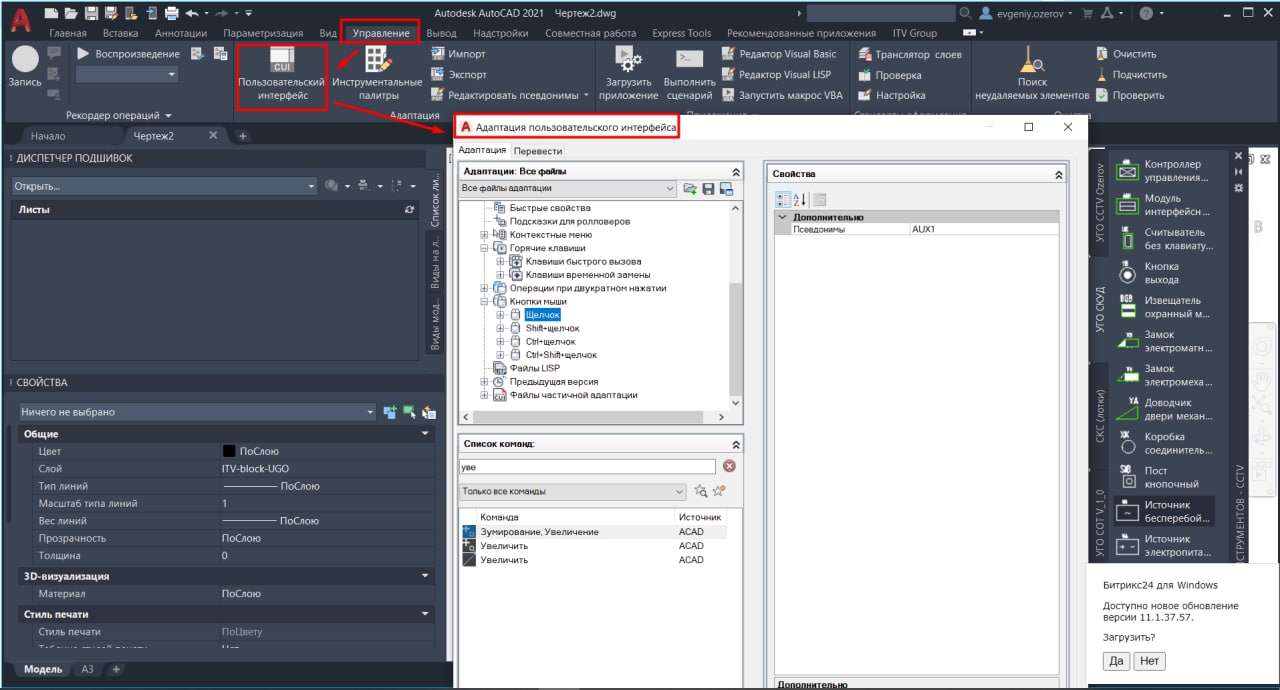
Task: Click the AutoCAD application menu logo
Action: tap(19, 20)
